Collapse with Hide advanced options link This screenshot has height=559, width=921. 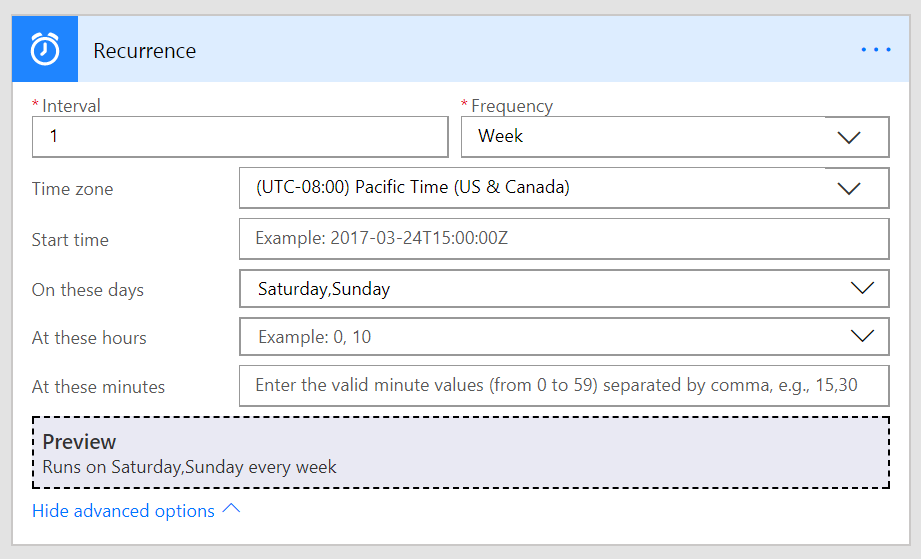point(123,511)
